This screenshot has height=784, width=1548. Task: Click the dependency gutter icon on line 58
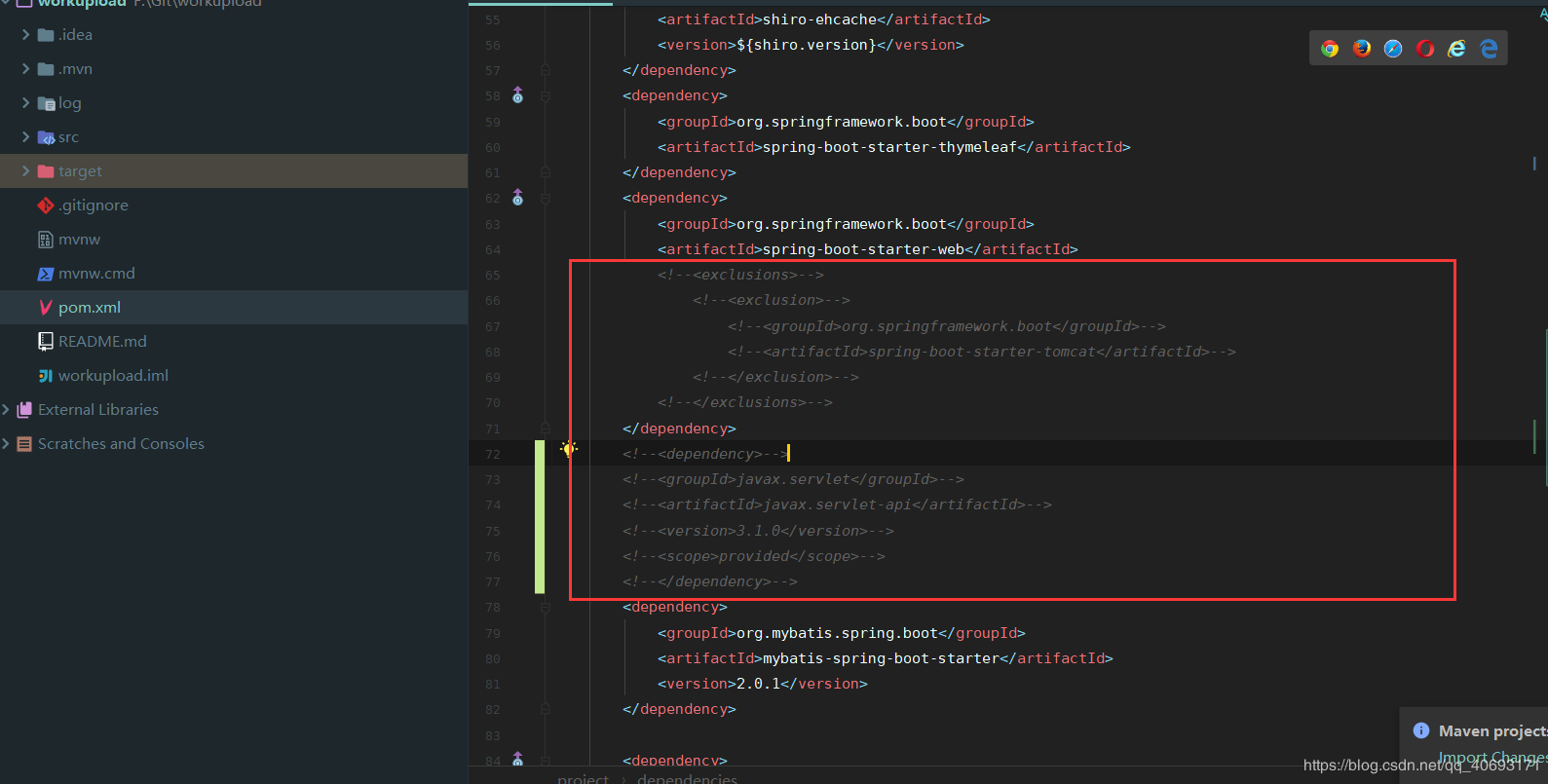[517, 95]
